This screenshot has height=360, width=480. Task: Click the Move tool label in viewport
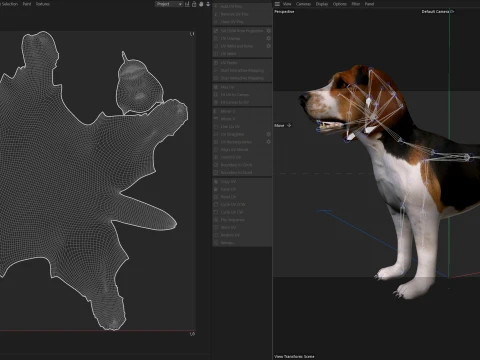[x=279, y=126]
